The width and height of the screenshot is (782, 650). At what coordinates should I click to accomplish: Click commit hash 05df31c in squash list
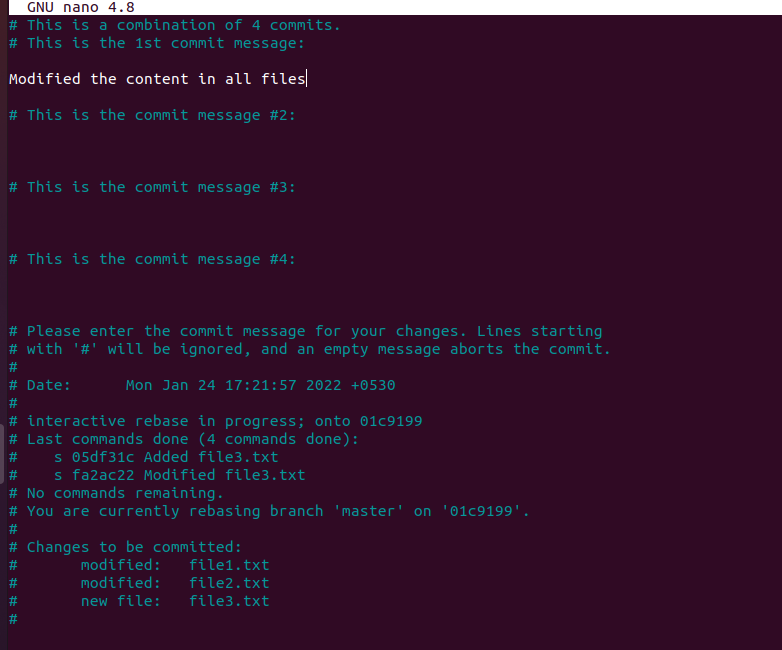pos(103,457)
